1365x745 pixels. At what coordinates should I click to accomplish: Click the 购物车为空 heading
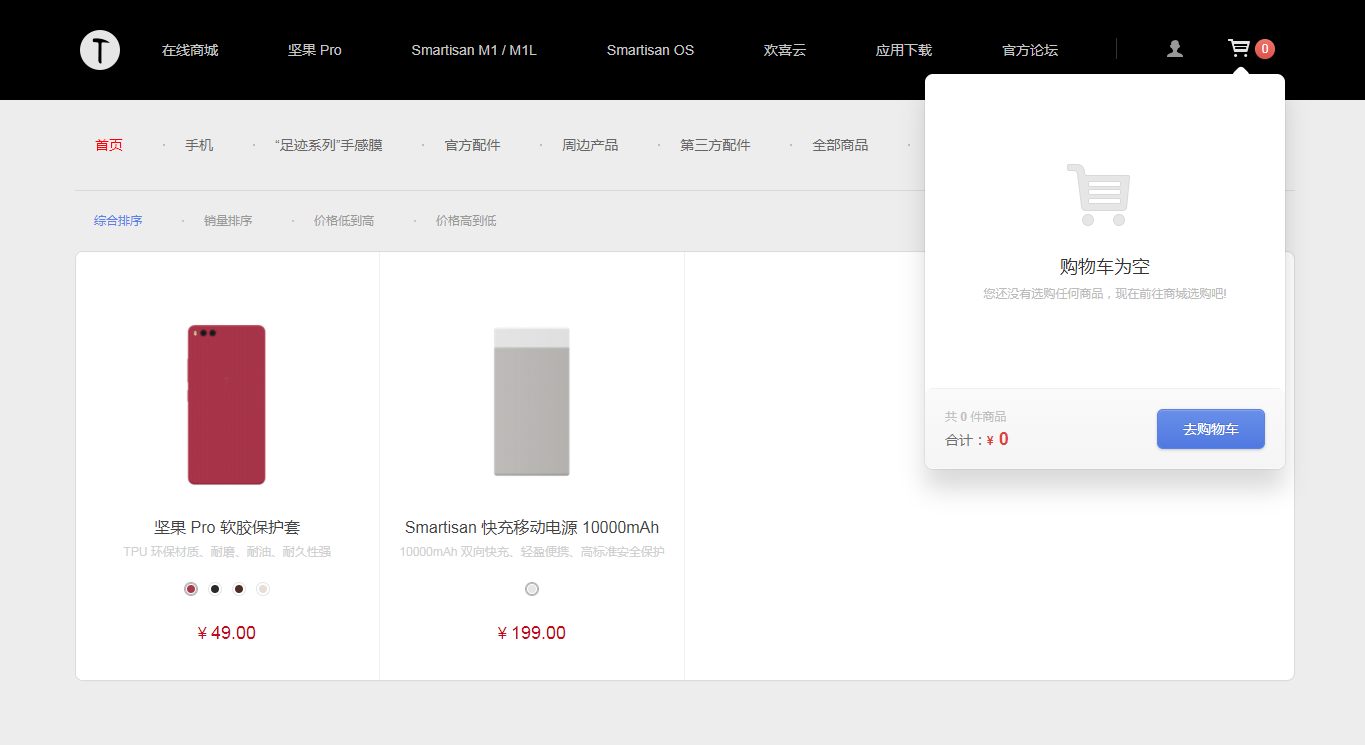[x=1105, y=267]
